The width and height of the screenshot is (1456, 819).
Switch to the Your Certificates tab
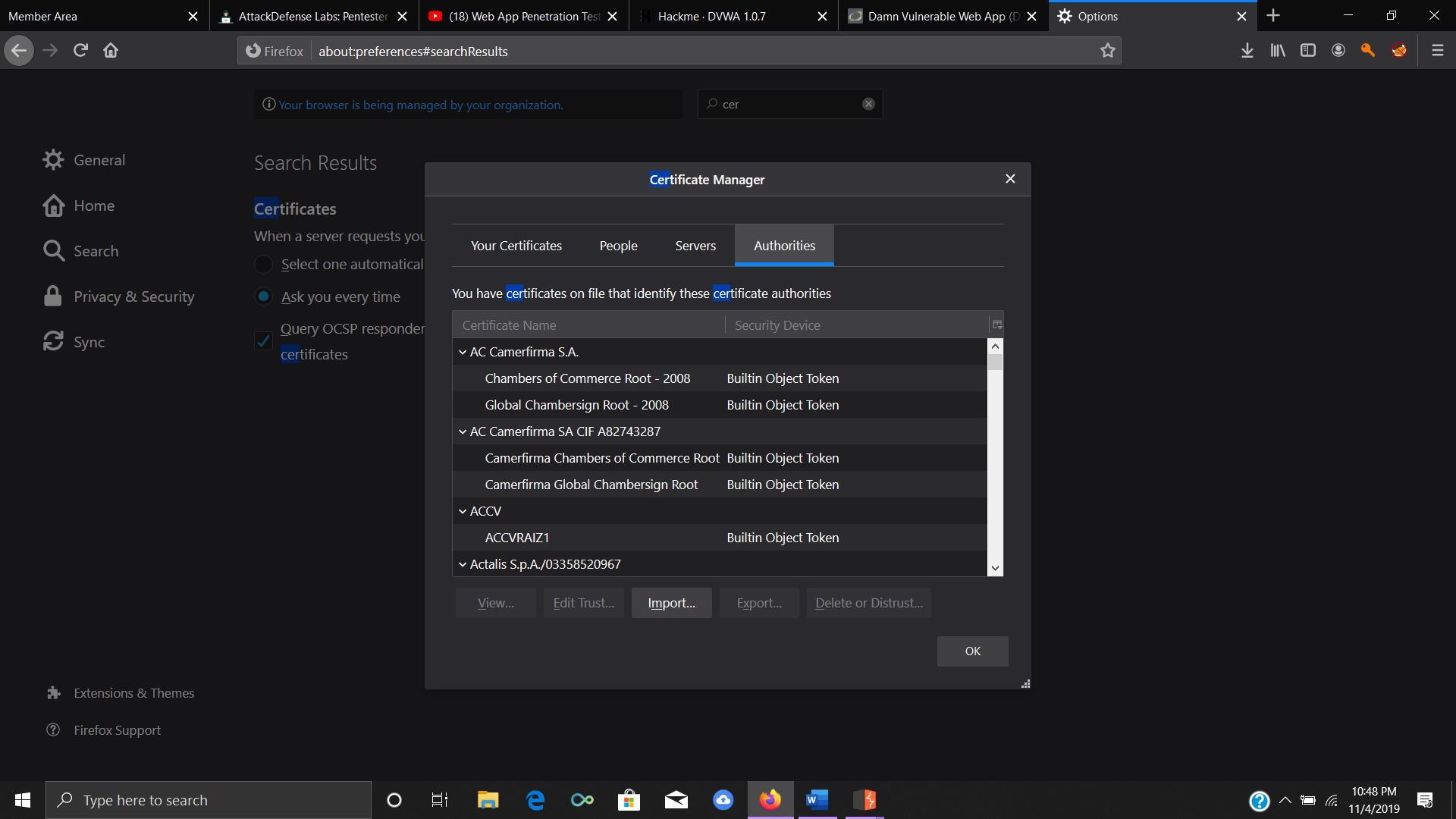point(516,246)
